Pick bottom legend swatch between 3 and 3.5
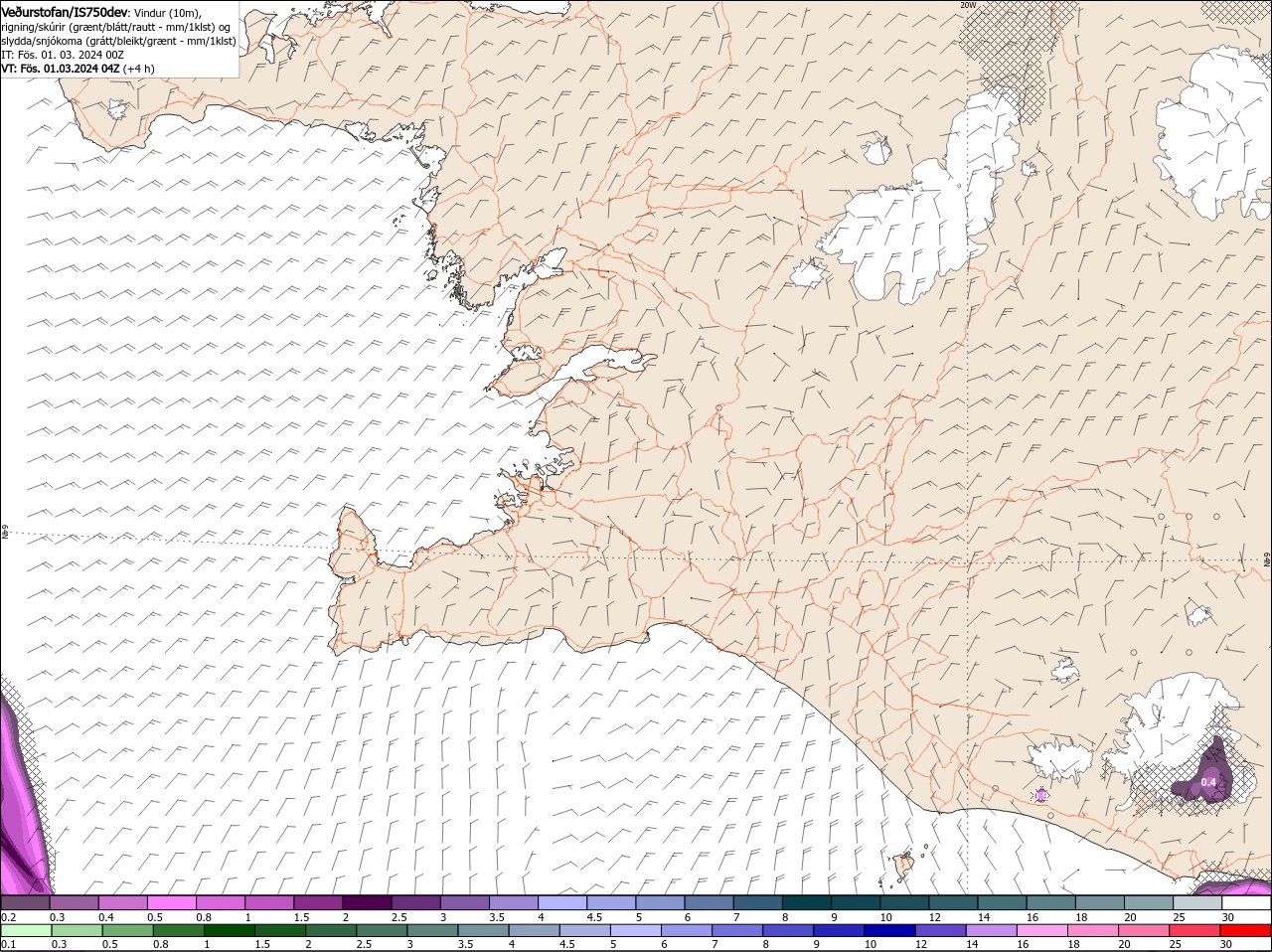 coord(431,931)
